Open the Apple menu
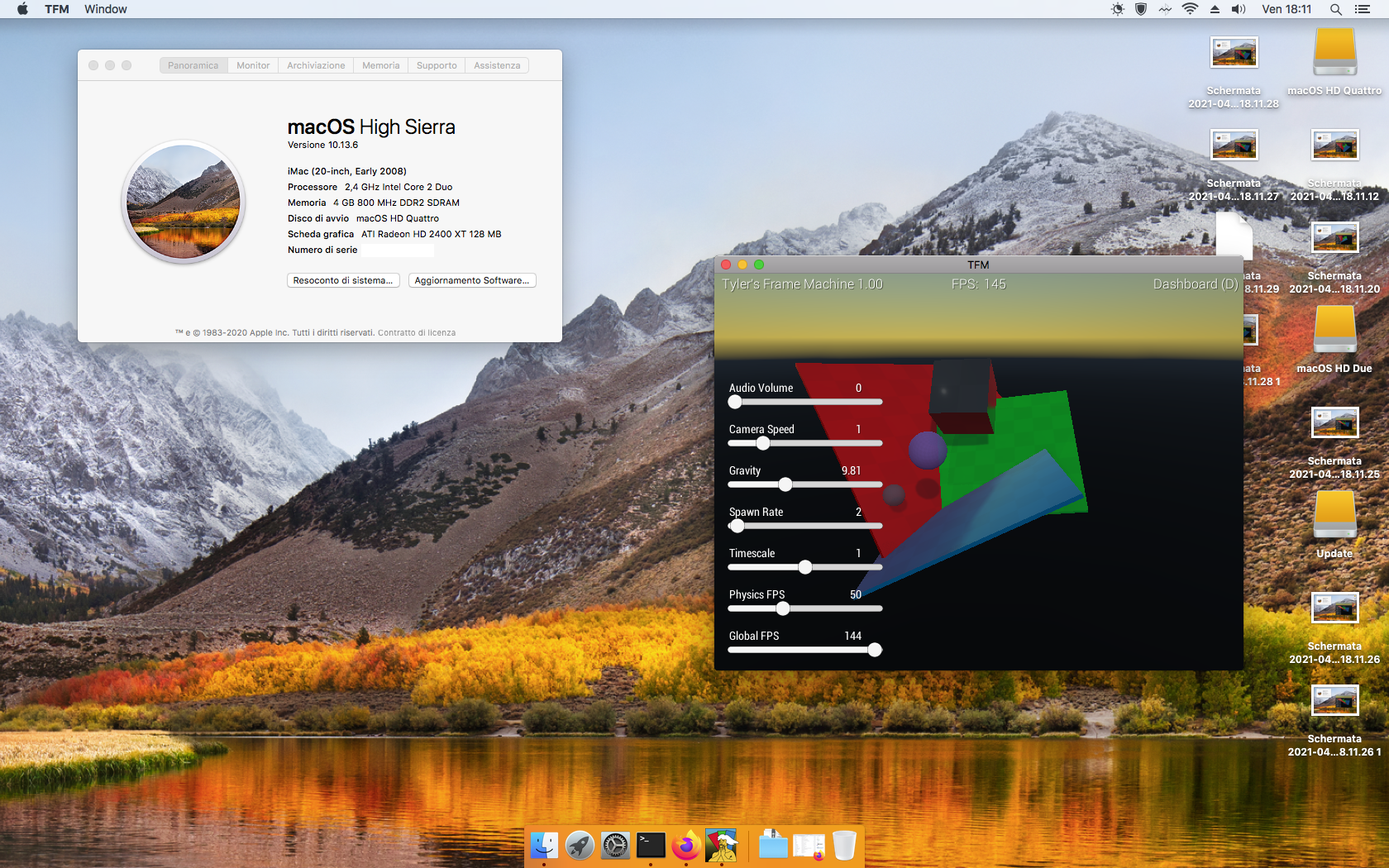Viewport: 1389px width, 868px height. [x=22, y=9]
